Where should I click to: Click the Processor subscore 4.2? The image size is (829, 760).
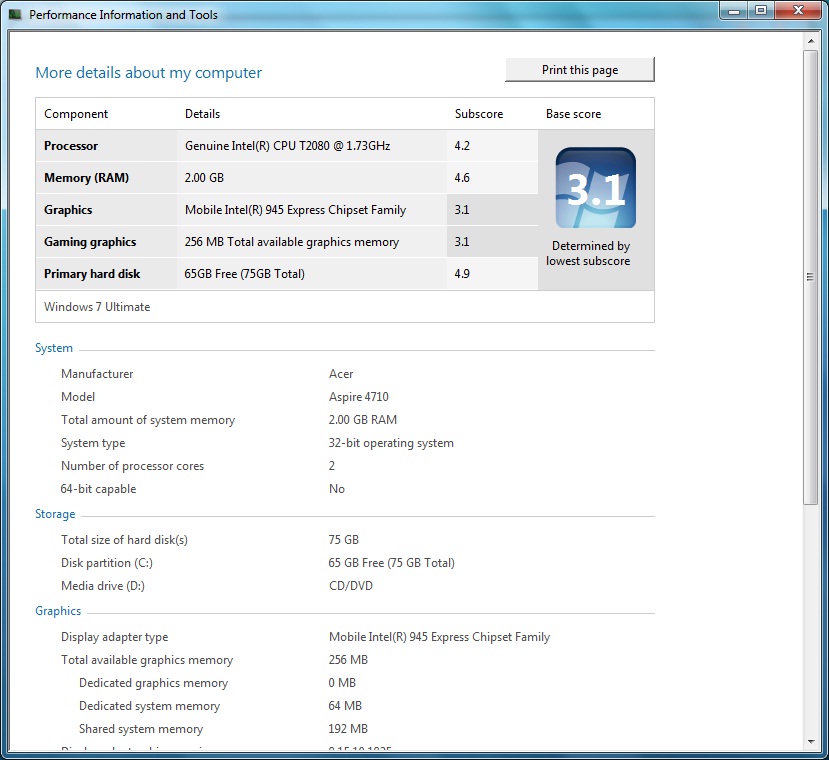point(462,146)
